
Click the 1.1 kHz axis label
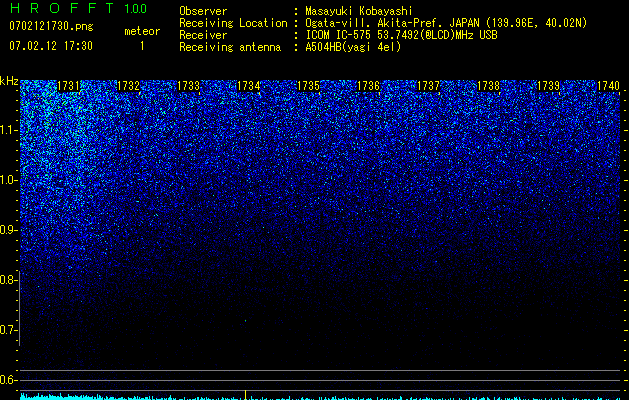8,130
